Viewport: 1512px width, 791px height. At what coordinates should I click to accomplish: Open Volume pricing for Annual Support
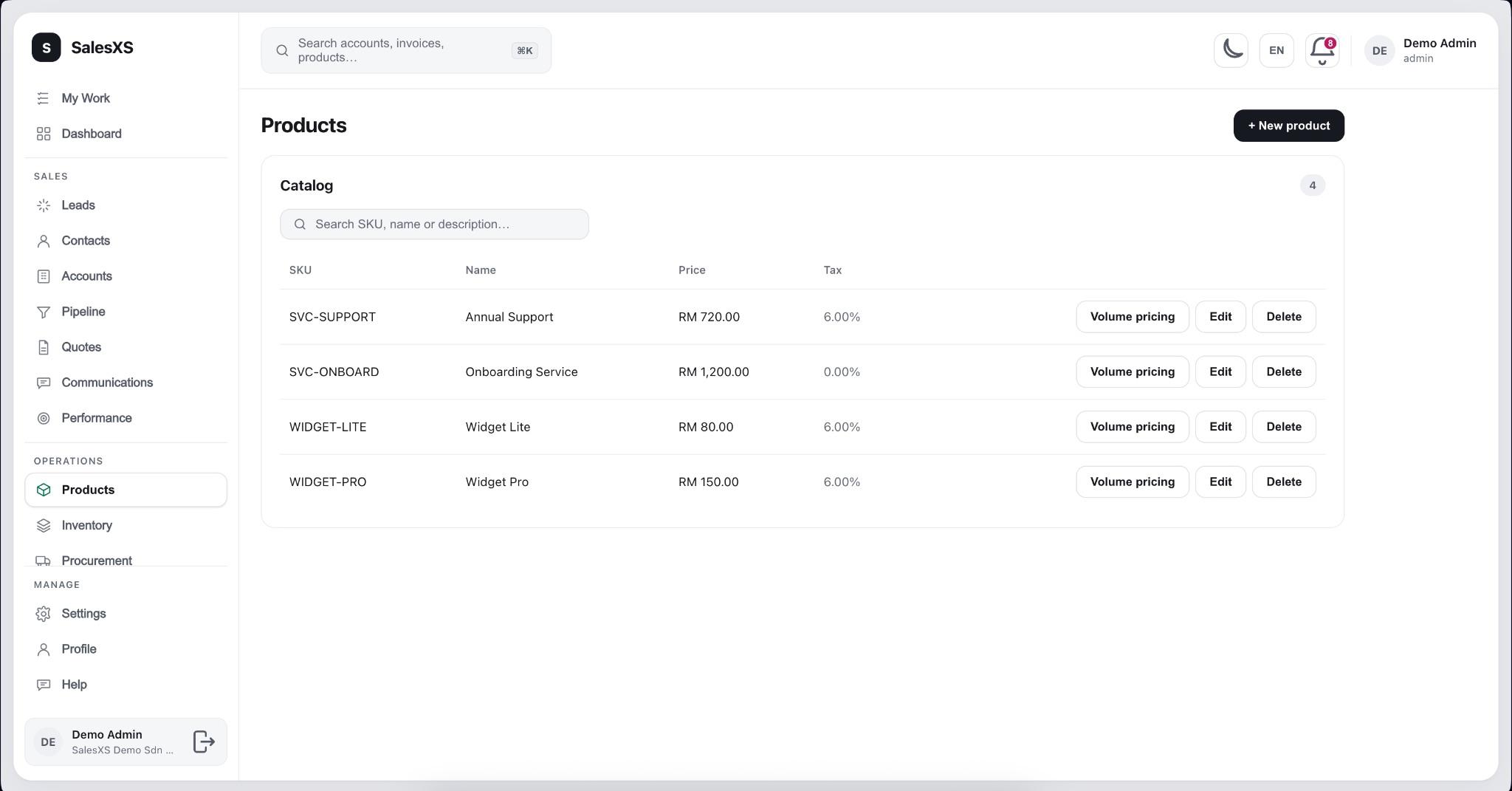(1132, 317)
